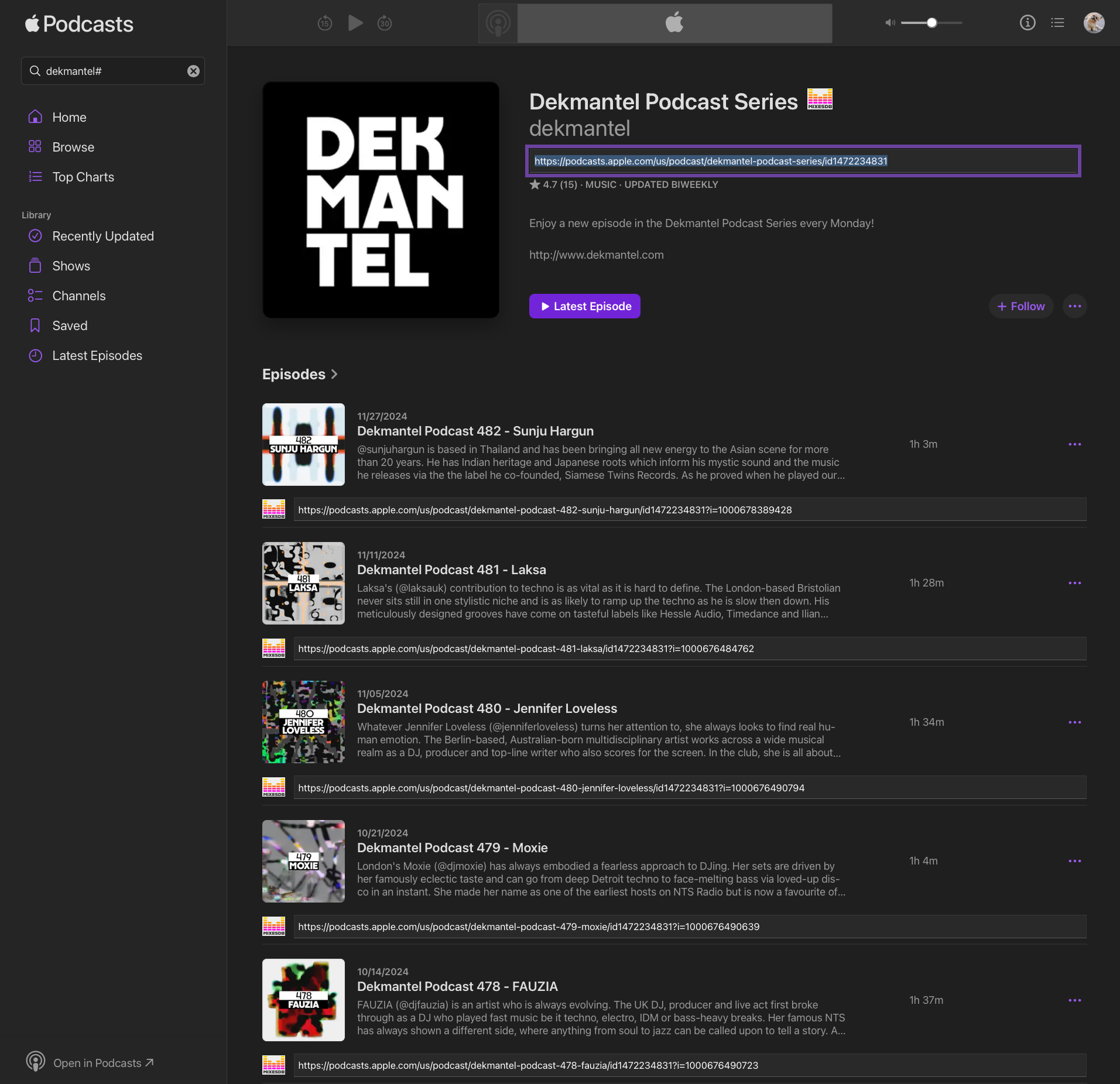This screenshot has height=1084, width=1120.
Task: Open the episode 481 Laksa thumbnail
Action: pyautogui.click(x=303, y=583)
